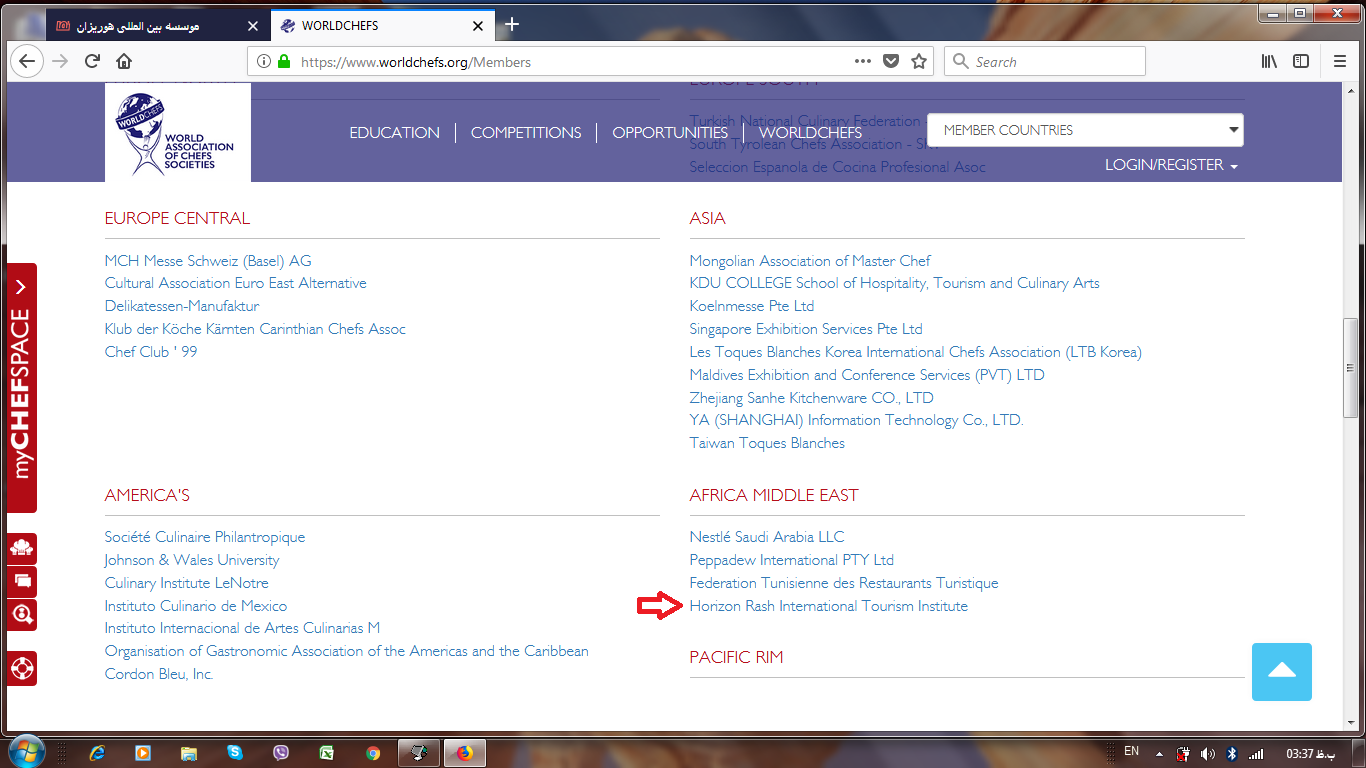Save page to Pocket icon
1366x768 pixels.
click(x=891, y=61)
